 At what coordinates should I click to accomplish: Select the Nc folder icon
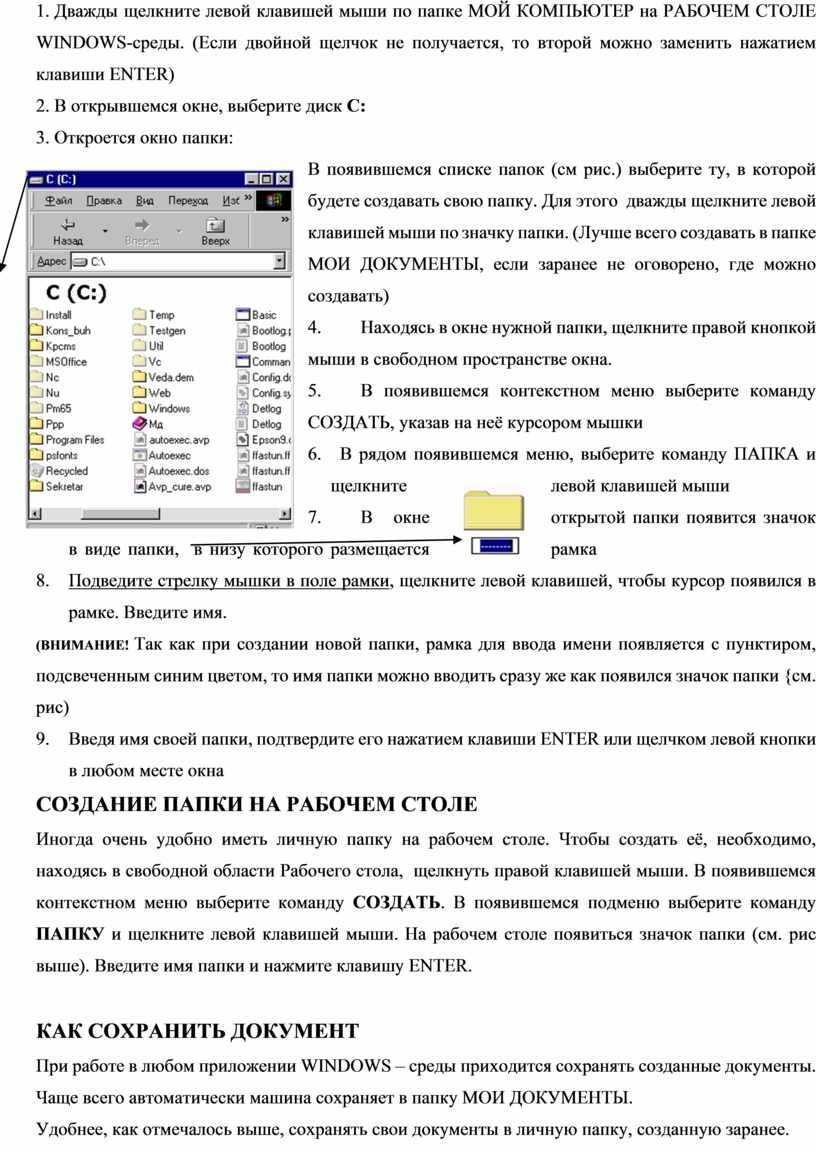tap(37, 377)
